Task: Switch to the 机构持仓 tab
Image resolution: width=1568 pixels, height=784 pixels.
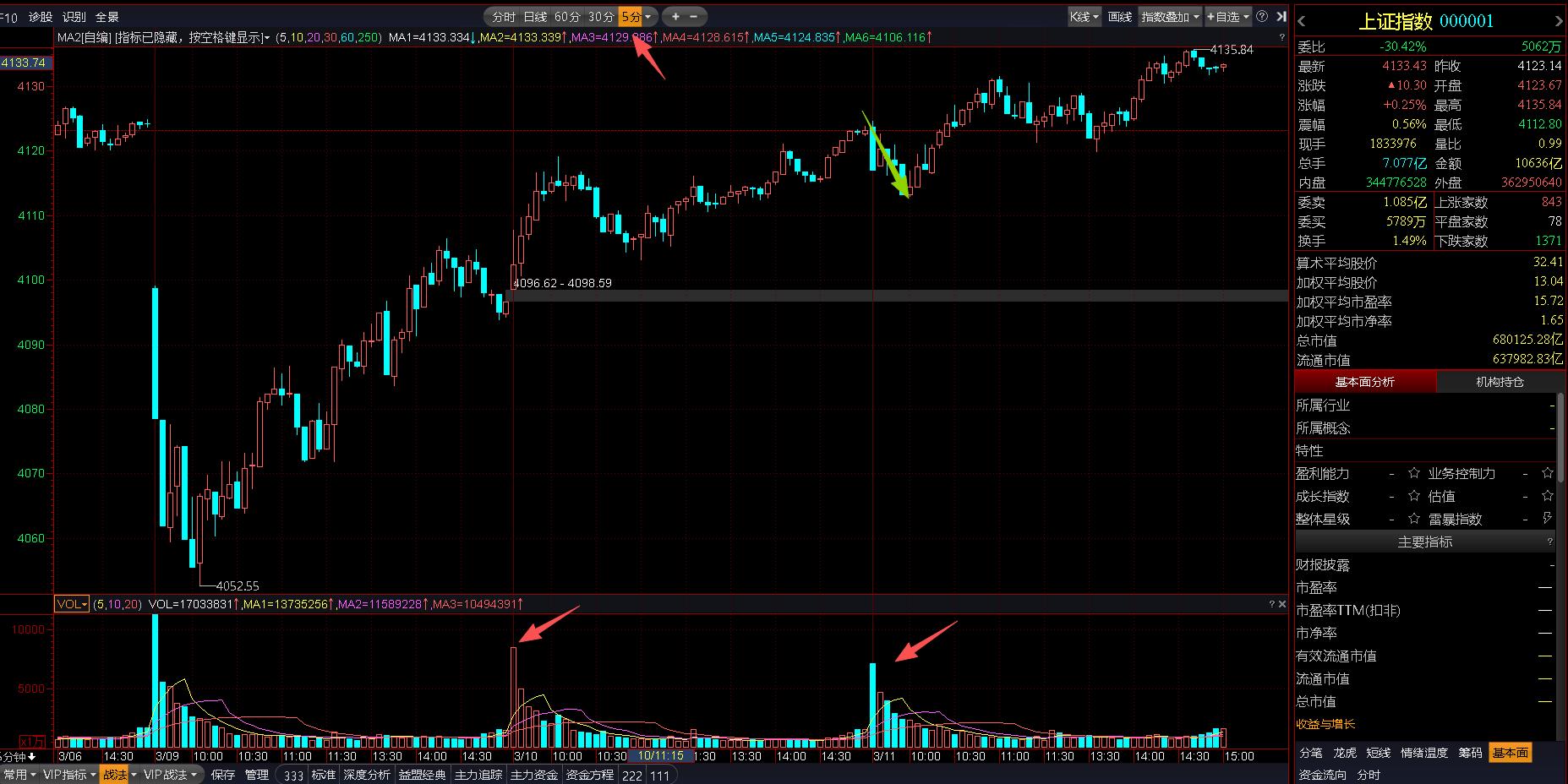Action: pos(1500,382)
